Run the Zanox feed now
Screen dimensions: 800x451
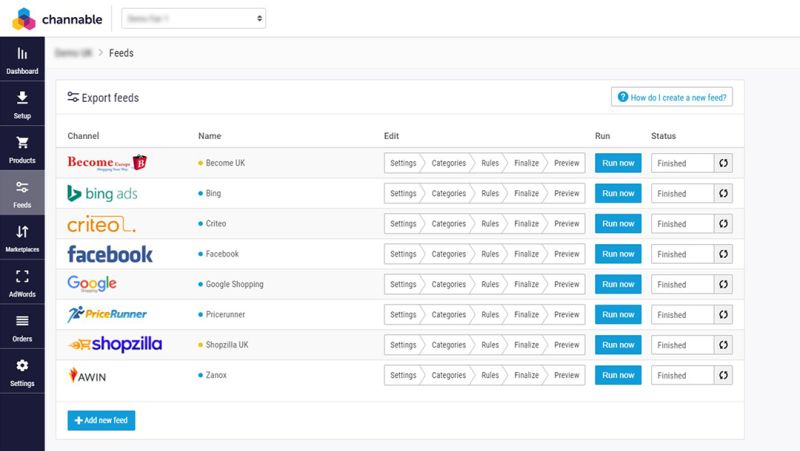tap(618, 375)
